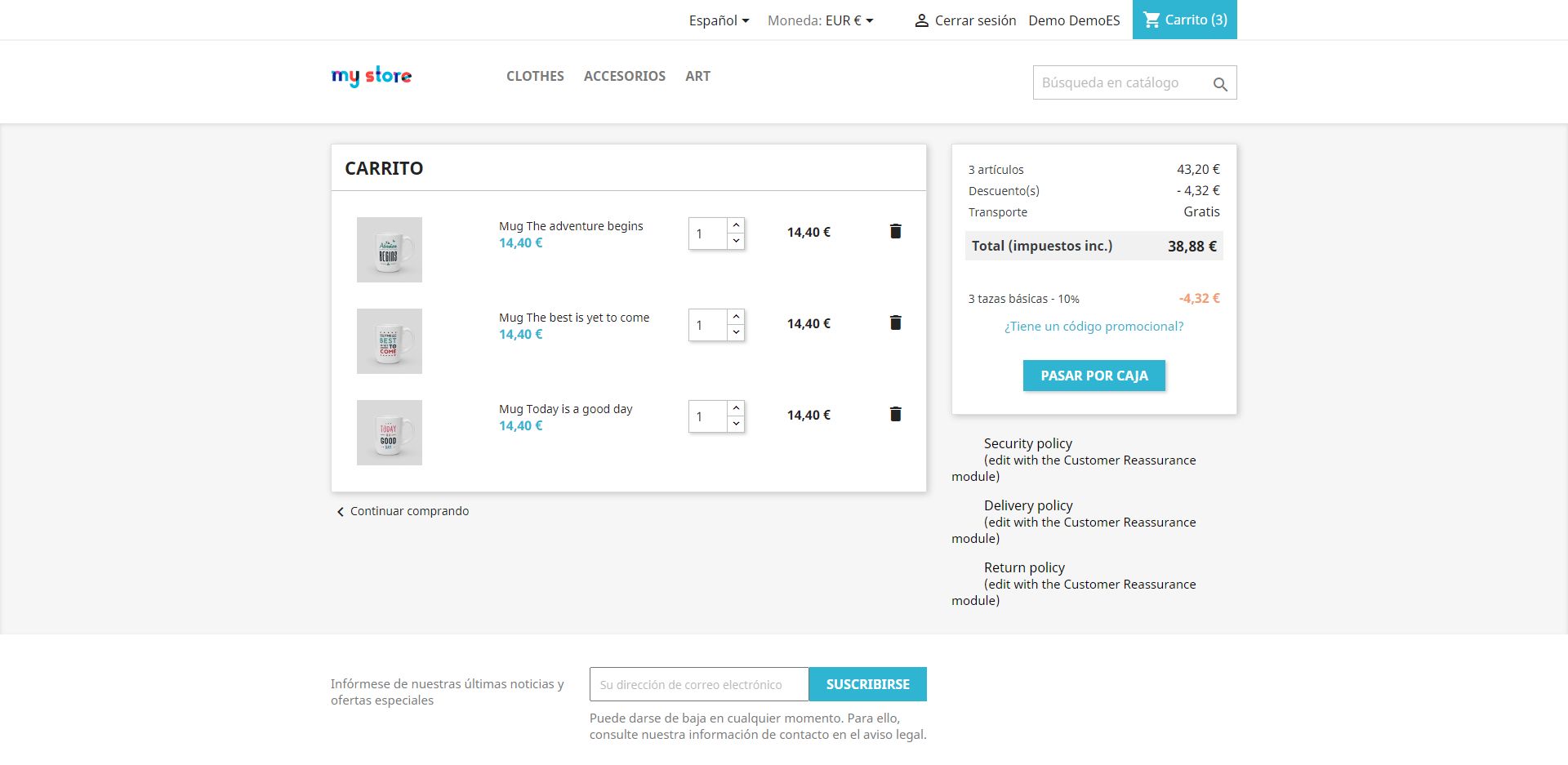
Task: Click the Return policy text
Action: pos(1024,567)
